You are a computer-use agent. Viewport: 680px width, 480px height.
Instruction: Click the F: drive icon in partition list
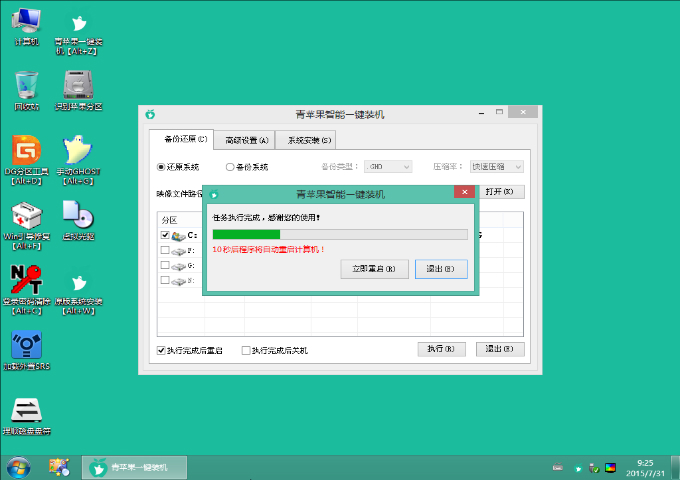178,251
